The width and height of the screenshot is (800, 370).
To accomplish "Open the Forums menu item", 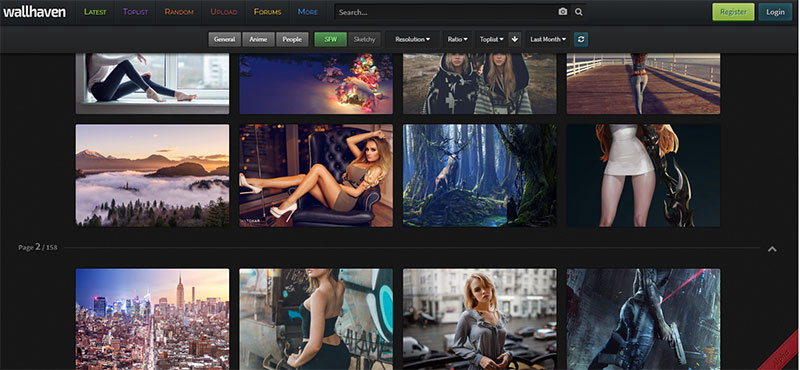I will pyautogui.click(x=268, y=12).
